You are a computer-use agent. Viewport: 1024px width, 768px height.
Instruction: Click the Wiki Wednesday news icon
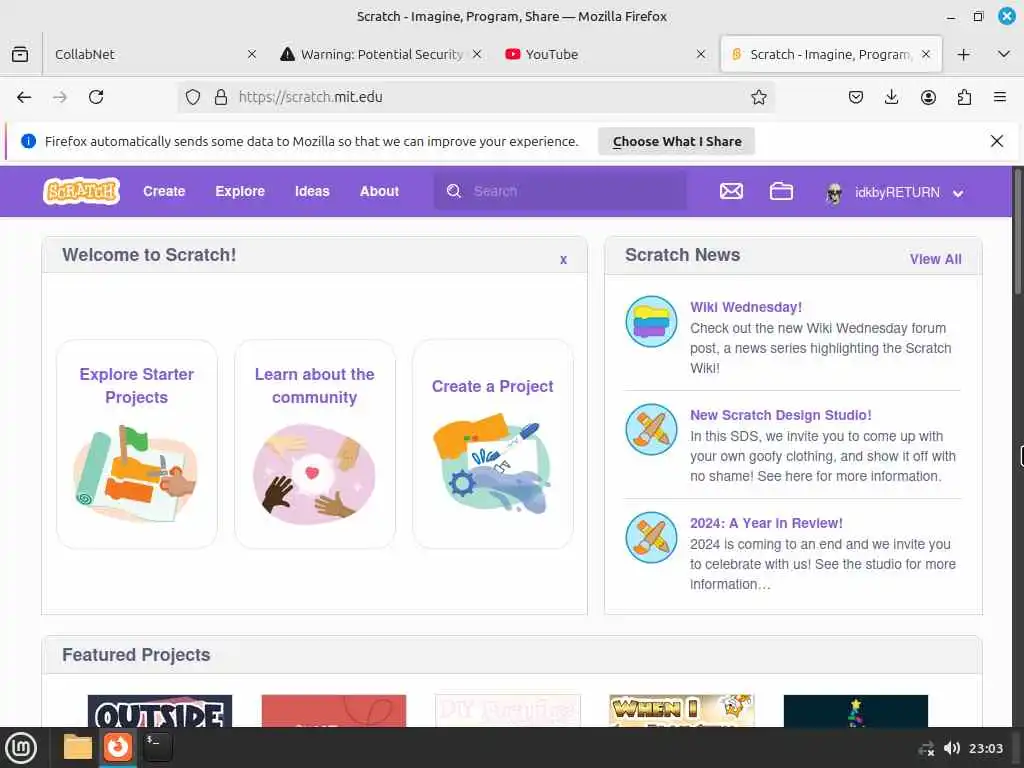tap(651, 321)
